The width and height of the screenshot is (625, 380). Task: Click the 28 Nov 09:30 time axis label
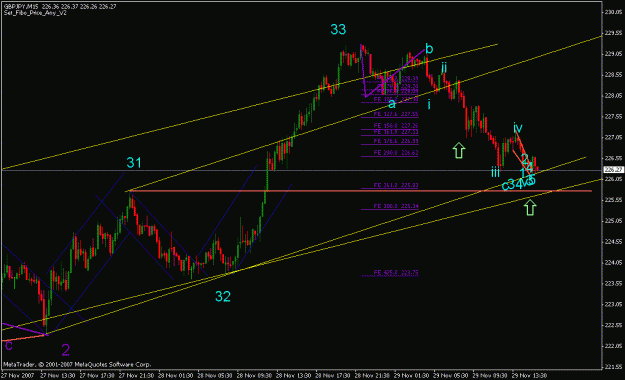[254, 376]
